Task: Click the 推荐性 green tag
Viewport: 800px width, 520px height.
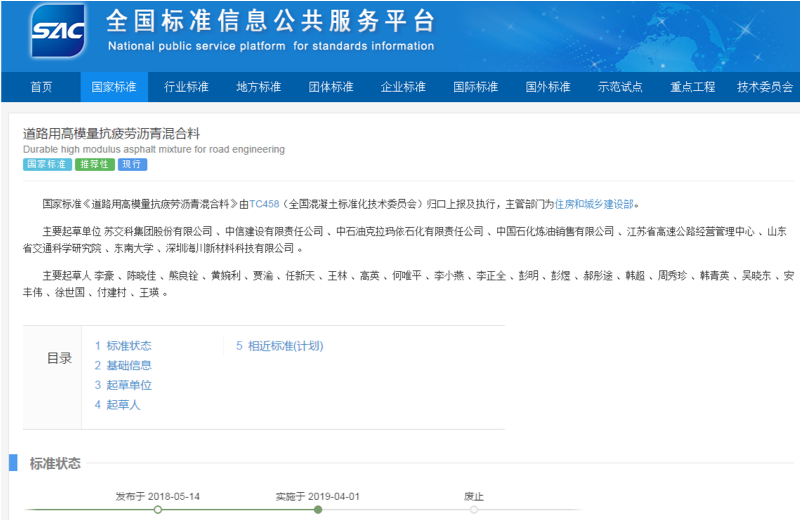Action: click(96, 165)
